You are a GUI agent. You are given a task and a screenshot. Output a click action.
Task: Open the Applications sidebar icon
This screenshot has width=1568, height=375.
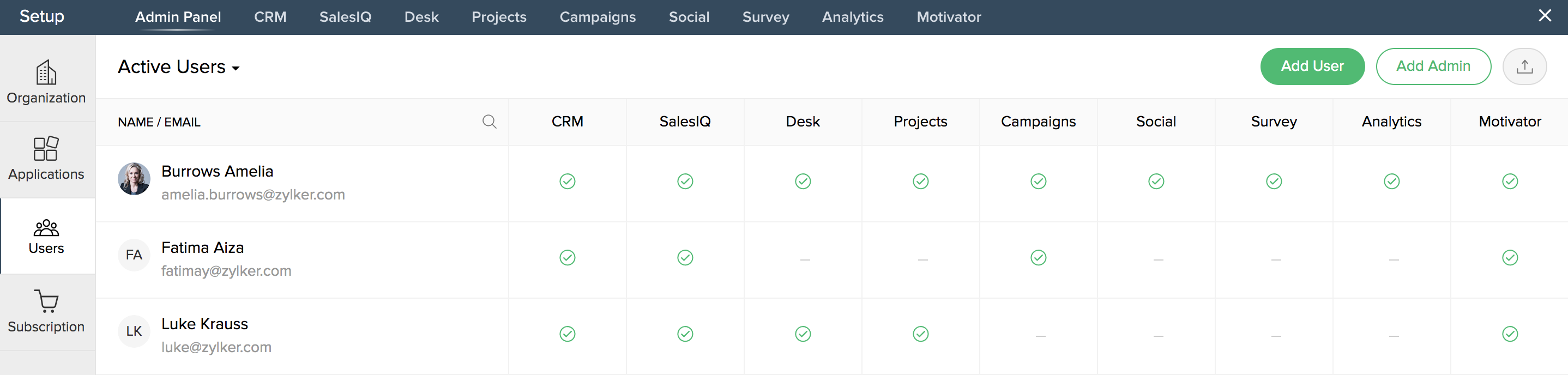pyautogui.click(x=46, y=149)
